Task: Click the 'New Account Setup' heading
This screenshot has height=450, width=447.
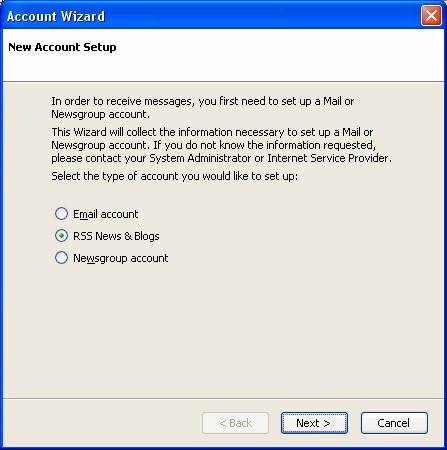Action: [x=62, y=47]
